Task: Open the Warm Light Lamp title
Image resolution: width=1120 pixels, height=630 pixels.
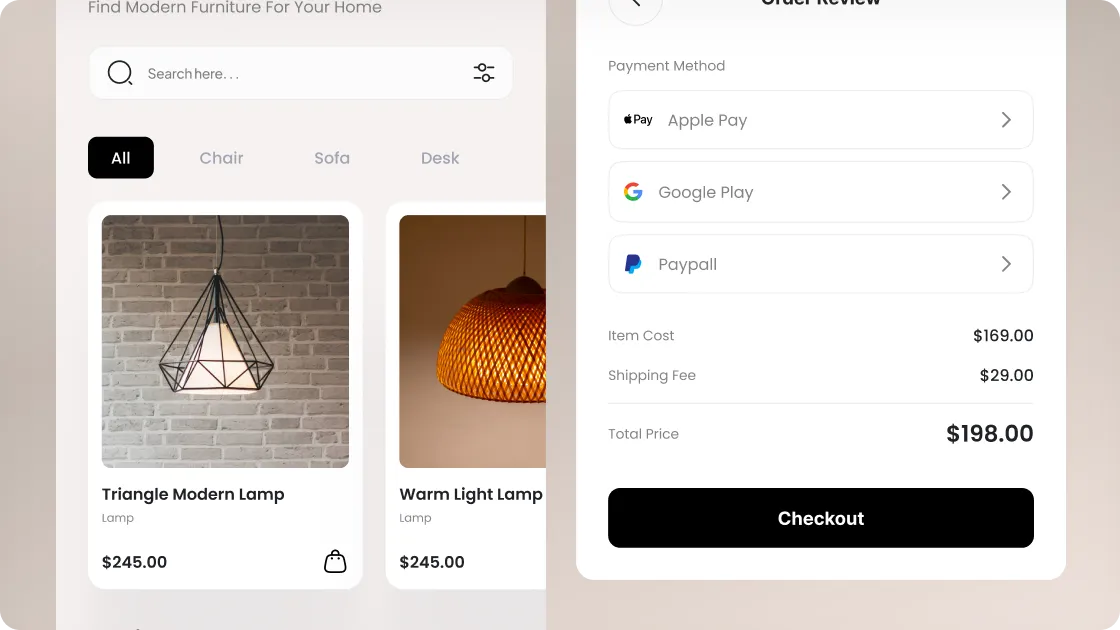Action: (471, 494)
